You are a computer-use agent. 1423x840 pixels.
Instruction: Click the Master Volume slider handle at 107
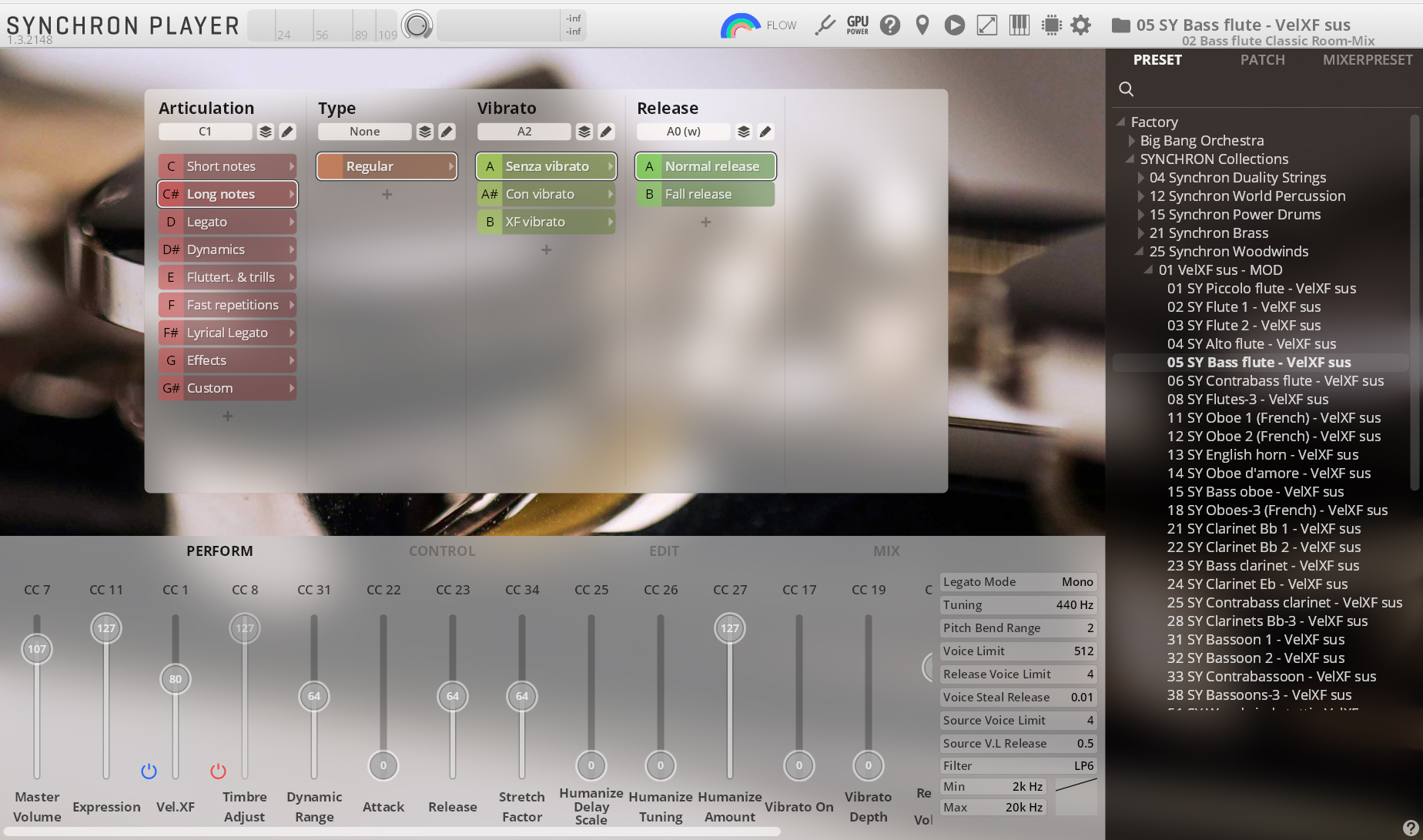(x=37, y=649)
